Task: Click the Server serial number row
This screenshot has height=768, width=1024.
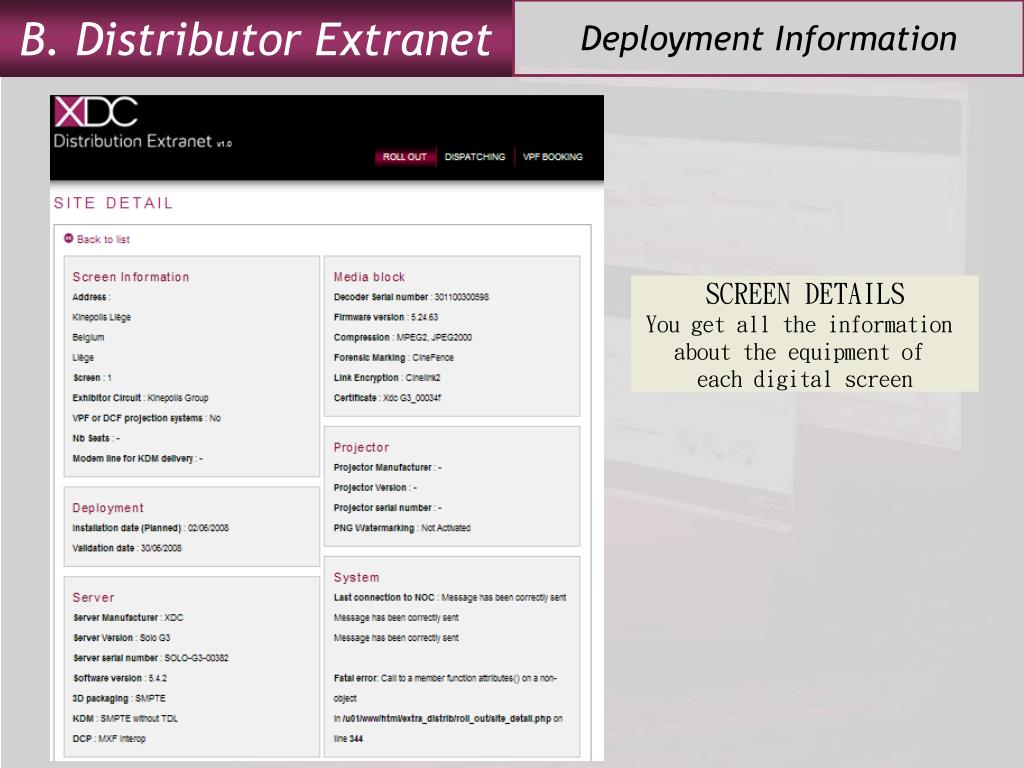Action: click(150, 658)
